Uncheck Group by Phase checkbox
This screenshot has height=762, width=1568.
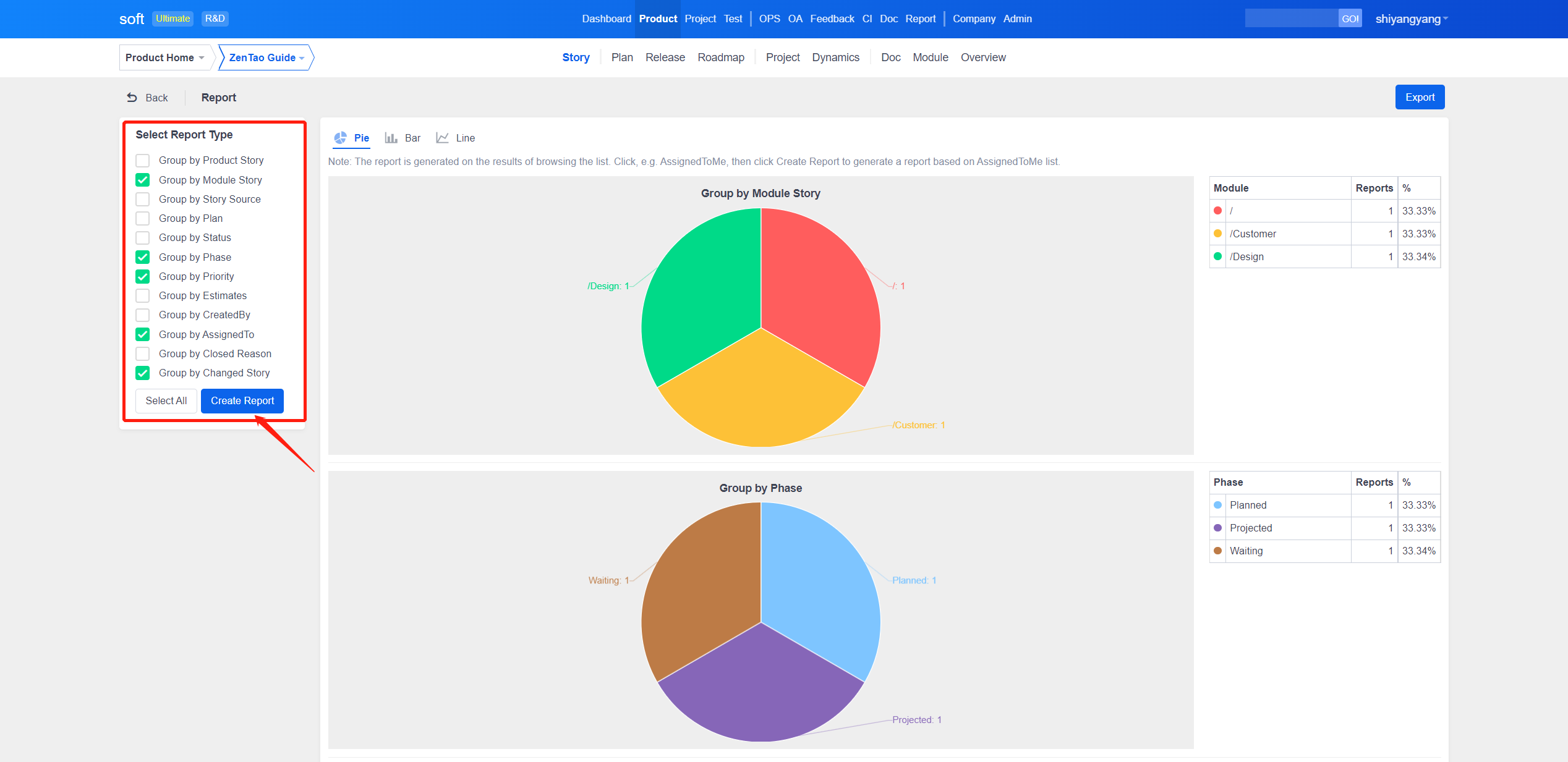click(143, 257)
